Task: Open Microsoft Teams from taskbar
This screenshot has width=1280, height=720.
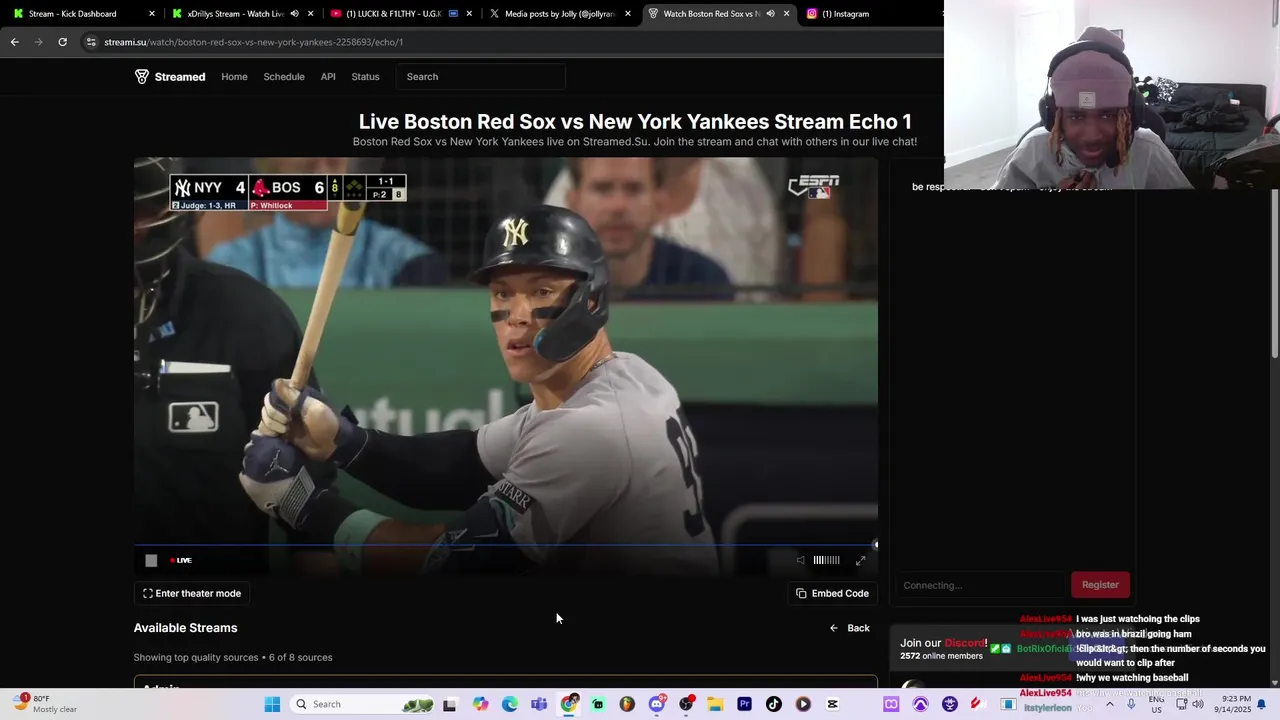Action: pyautogui.click(x=539, y=704)
